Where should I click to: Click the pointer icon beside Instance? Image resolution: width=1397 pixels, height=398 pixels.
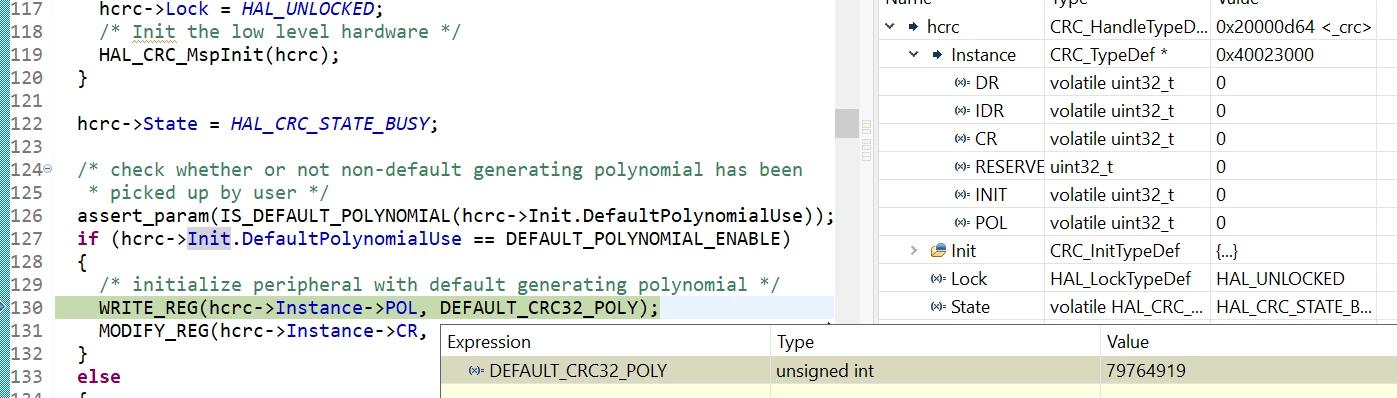click(x=937, y=55)
